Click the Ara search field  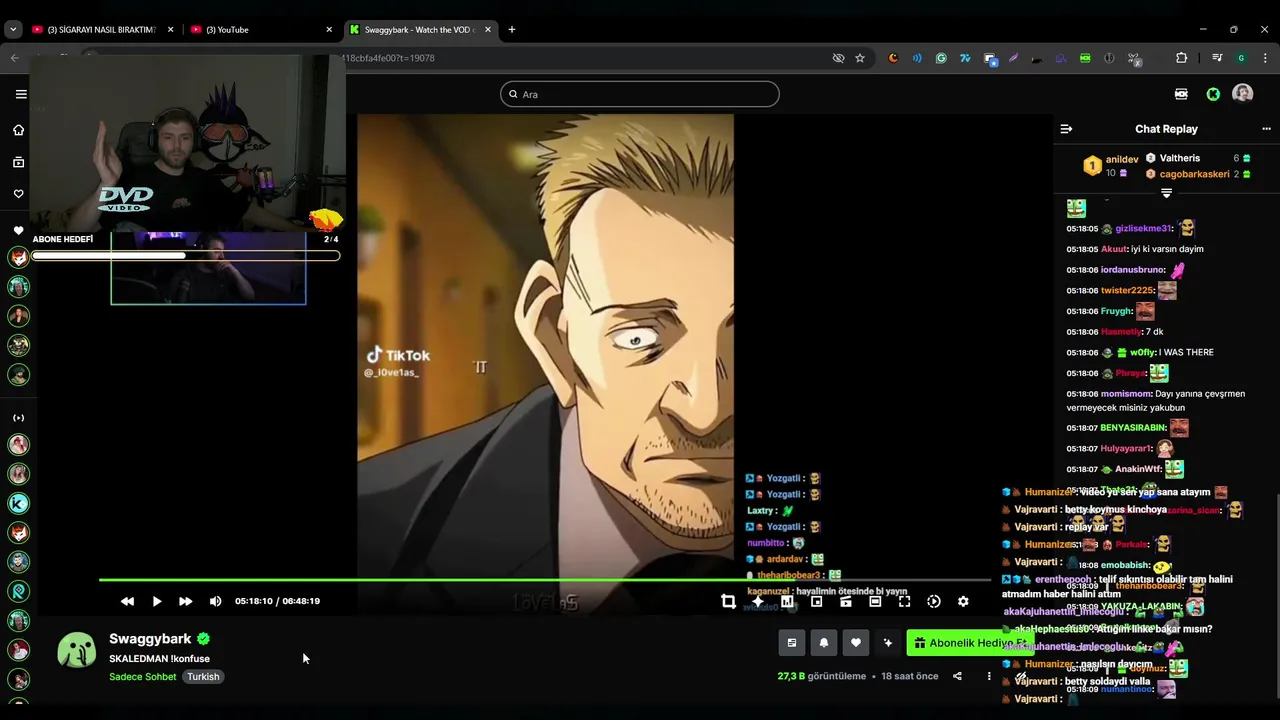point(640,94)
